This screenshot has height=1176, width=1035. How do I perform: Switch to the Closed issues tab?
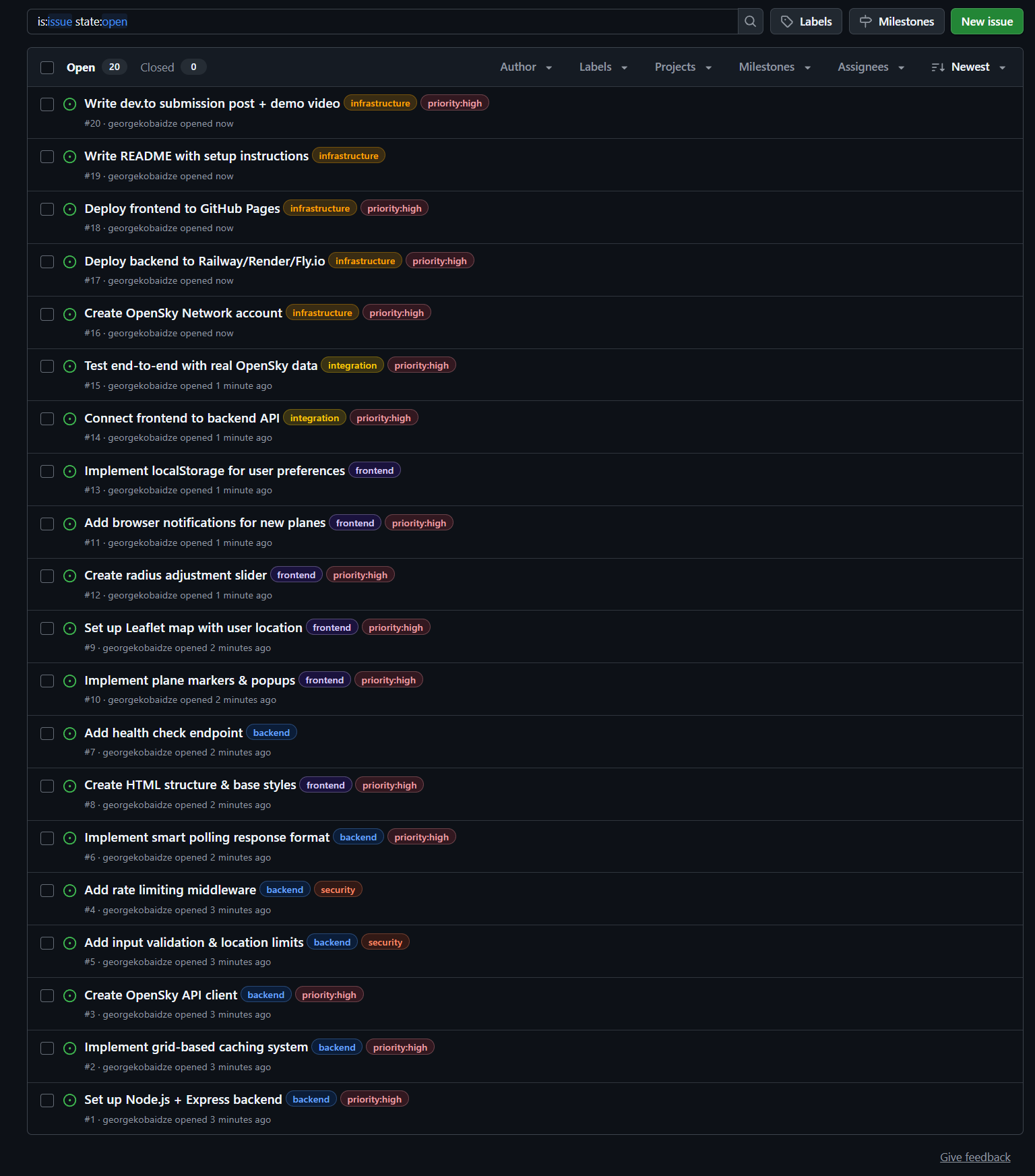click(172, 67)
